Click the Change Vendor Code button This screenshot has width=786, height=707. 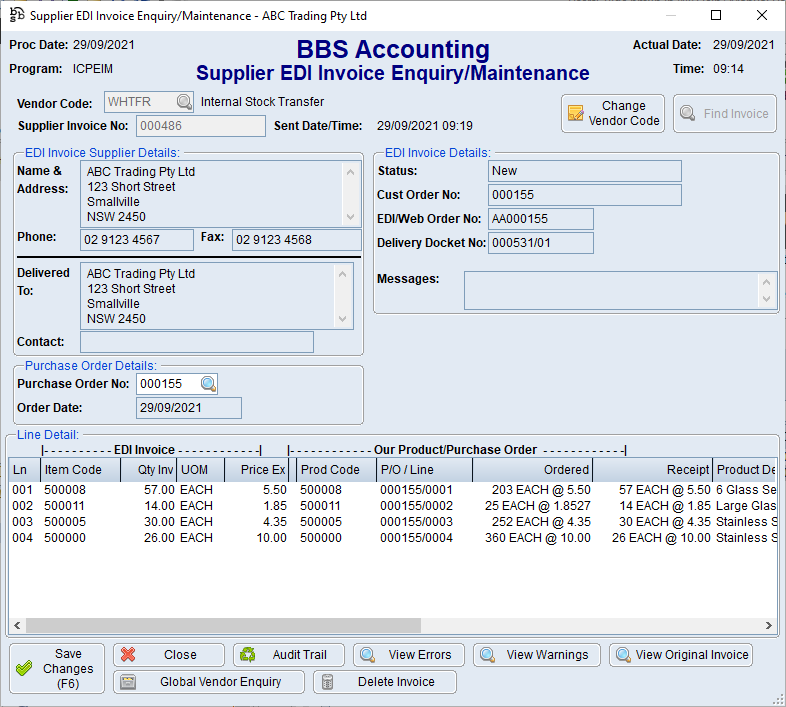tap(613, 114)
